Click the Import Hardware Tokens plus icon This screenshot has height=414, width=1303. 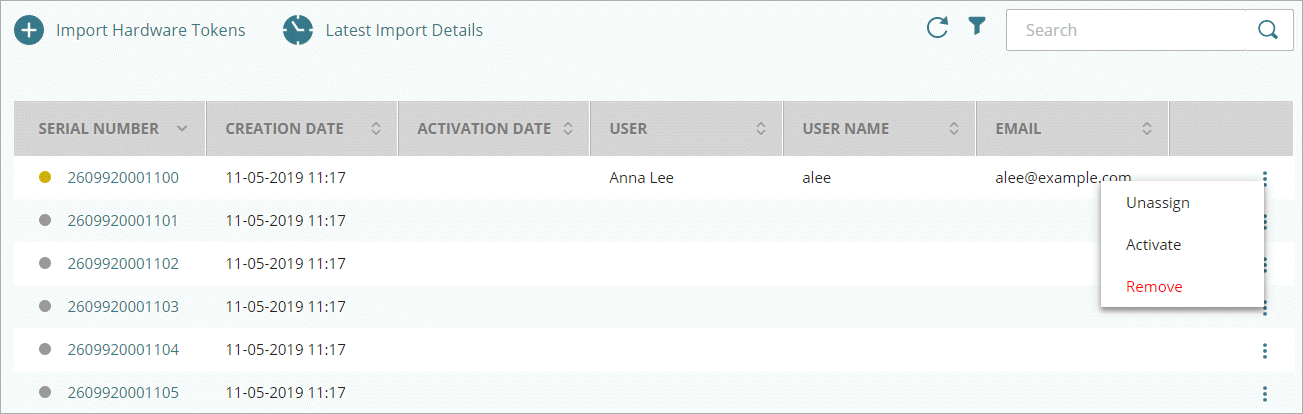tap(29, 31)
